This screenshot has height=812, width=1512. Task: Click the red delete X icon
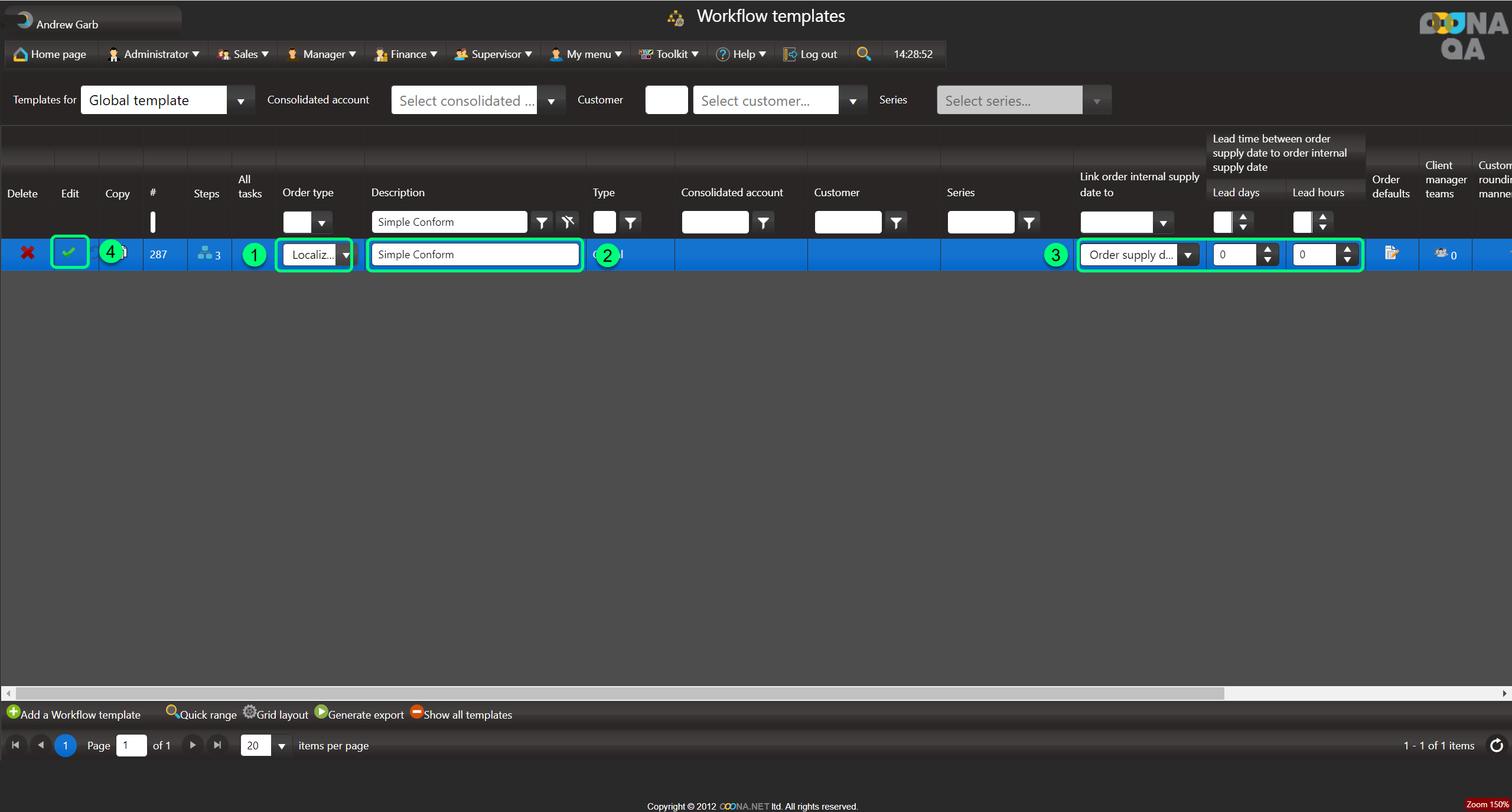point(27,253)
